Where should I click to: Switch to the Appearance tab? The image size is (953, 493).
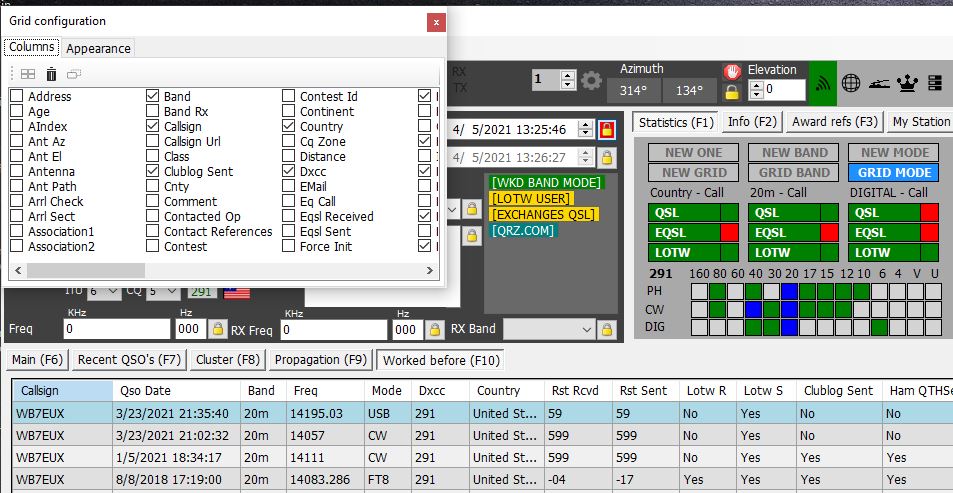(x=98, y=48)
